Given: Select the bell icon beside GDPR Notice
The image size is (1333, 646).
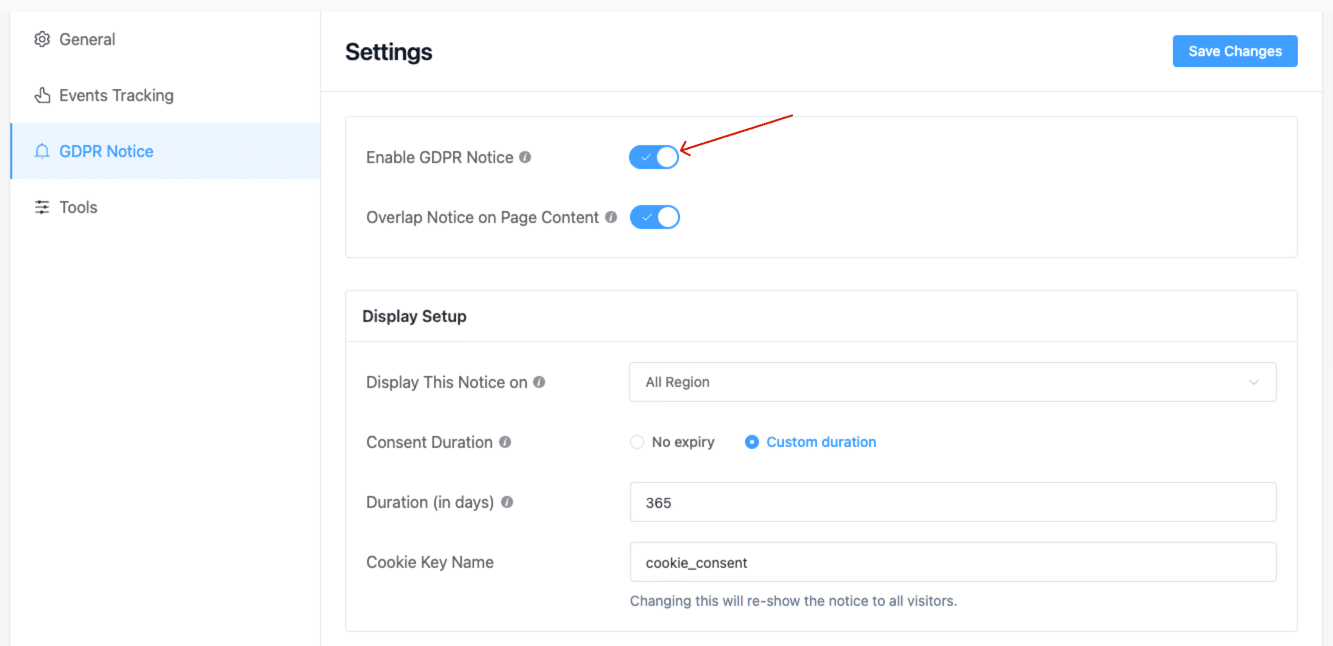Looking at the screenshot, I should (x=41, y=151).
